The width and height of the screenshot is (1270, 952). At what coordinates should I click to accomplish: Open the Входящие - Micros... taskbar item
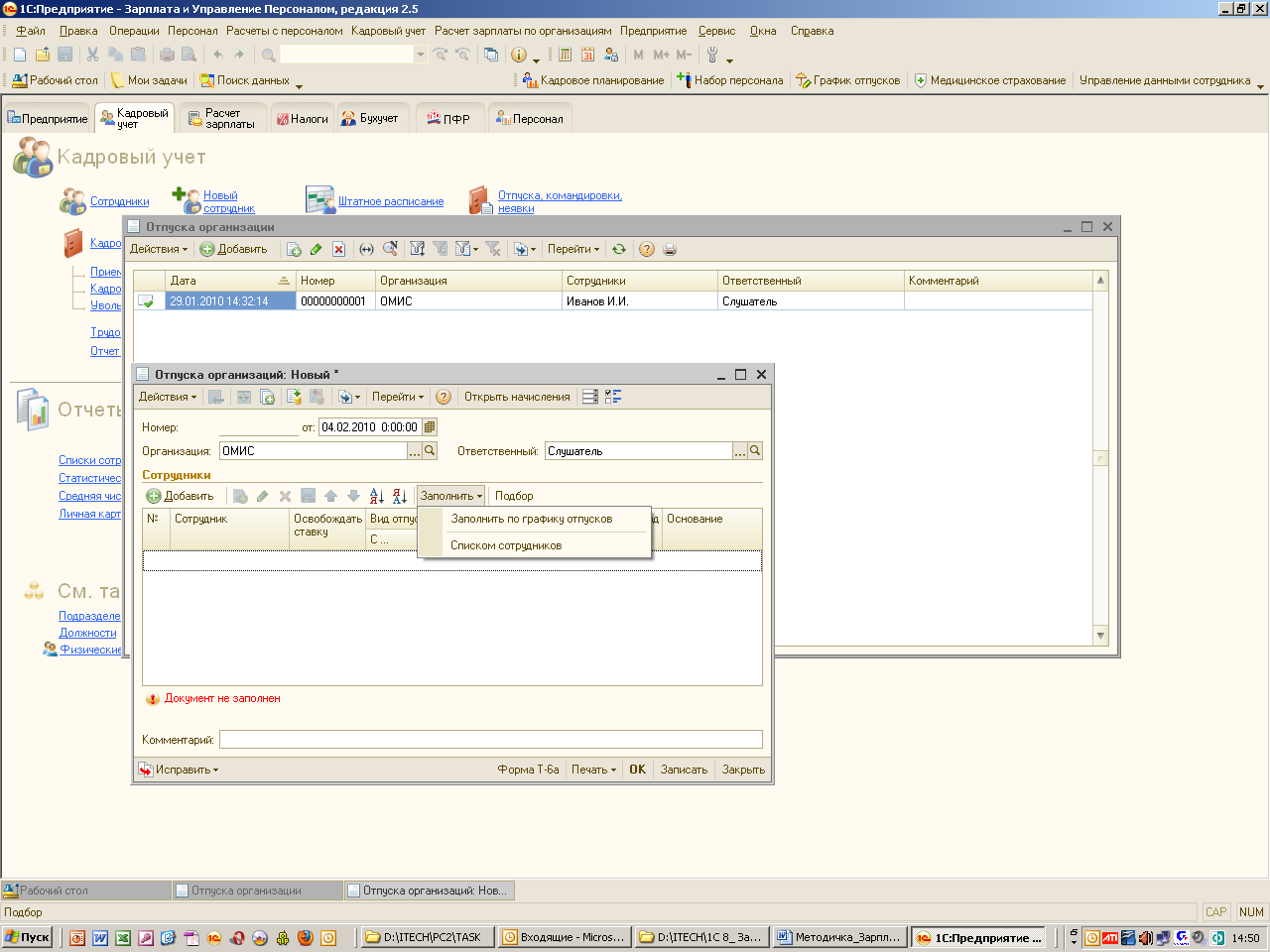[564, 937]
